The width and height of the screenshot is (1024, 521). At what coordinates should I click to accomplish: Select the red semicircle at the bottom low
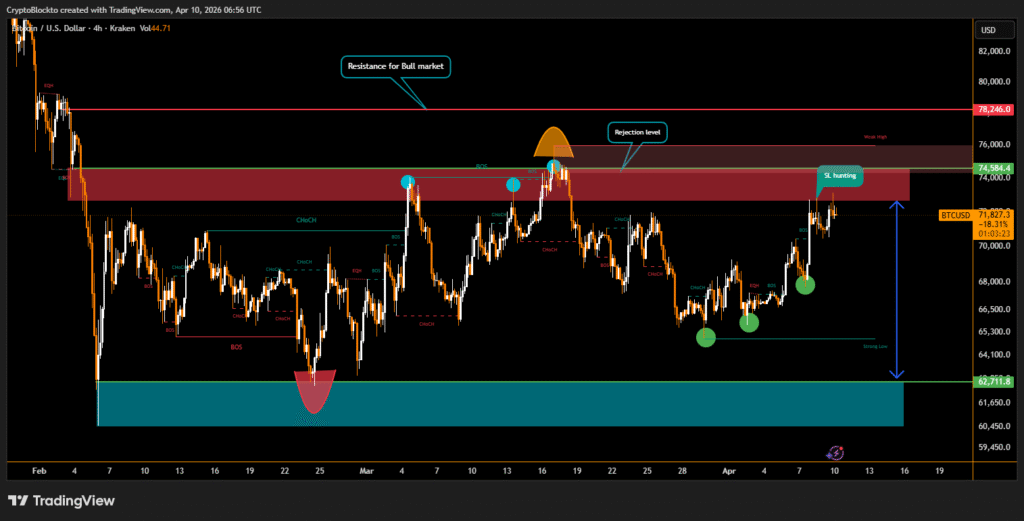(x=314, y=392)
